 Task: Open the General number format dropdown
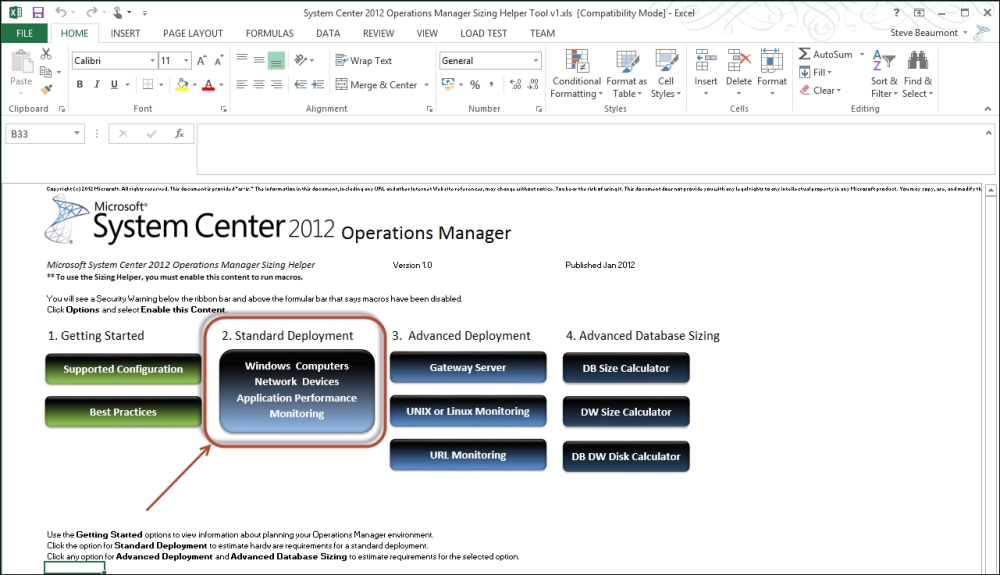pos(536,61)
